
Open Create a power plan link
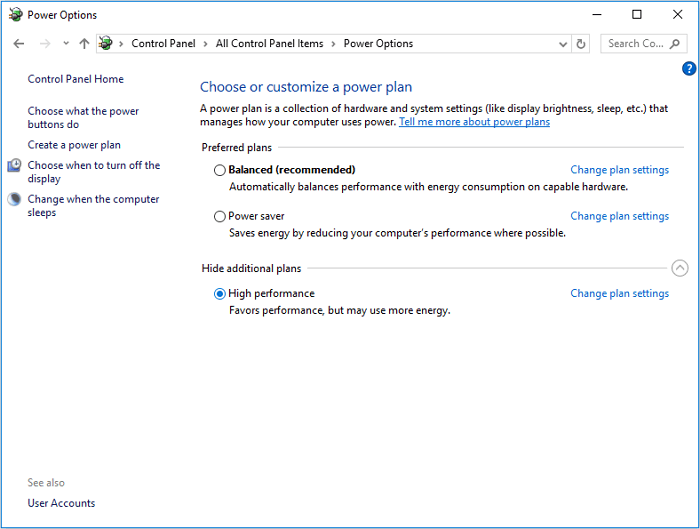pyautogui.click(x=74, y=145)
